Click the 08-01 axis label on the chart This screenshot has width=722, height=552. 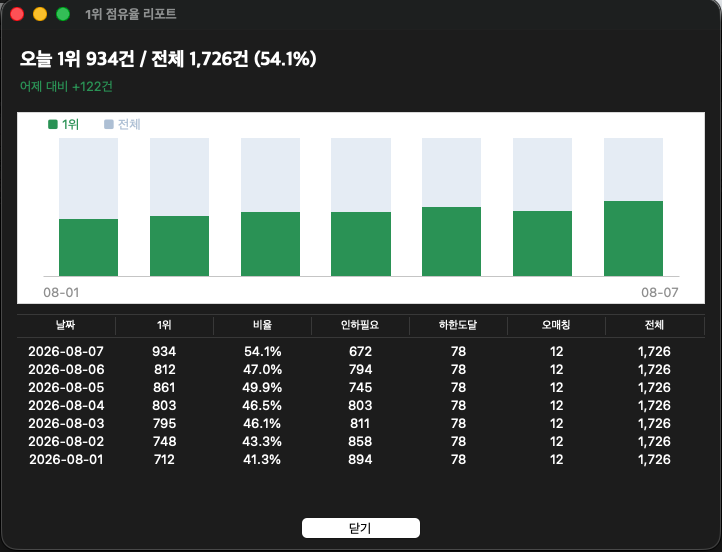coord(61,292)
